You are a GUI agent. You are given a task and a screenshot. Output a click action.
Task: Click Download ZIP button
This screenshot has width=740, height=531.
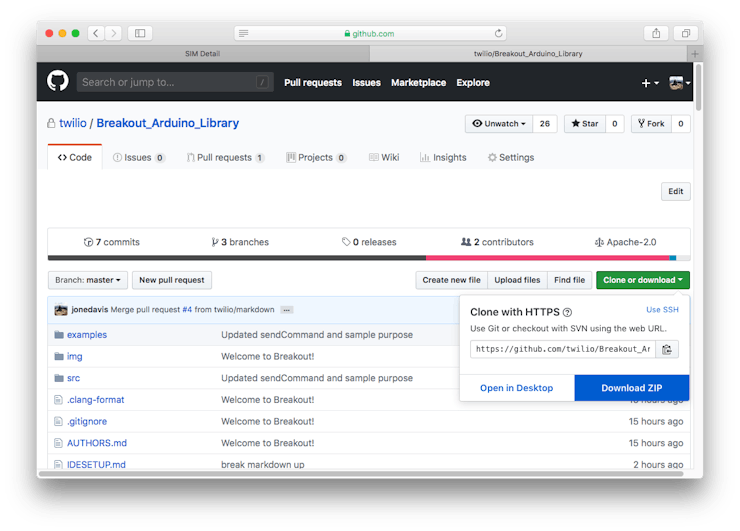coord(631,388)
